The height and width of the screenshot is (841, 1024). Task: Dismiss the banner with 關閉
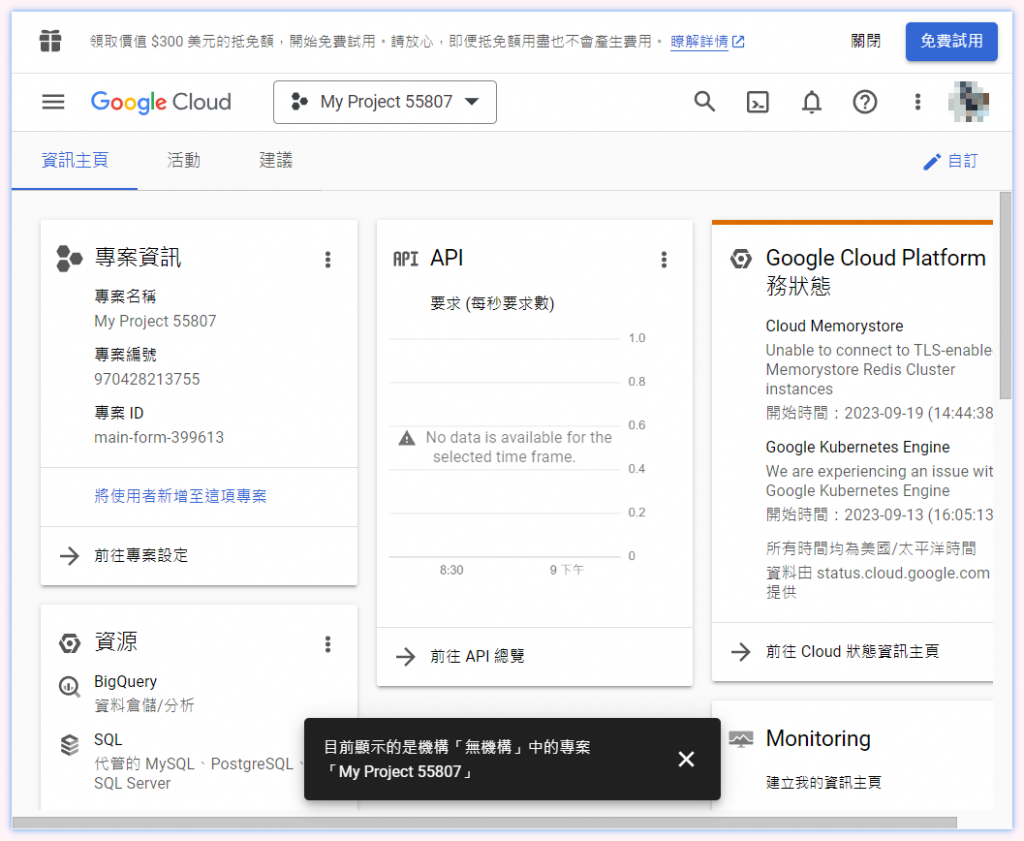865,41
